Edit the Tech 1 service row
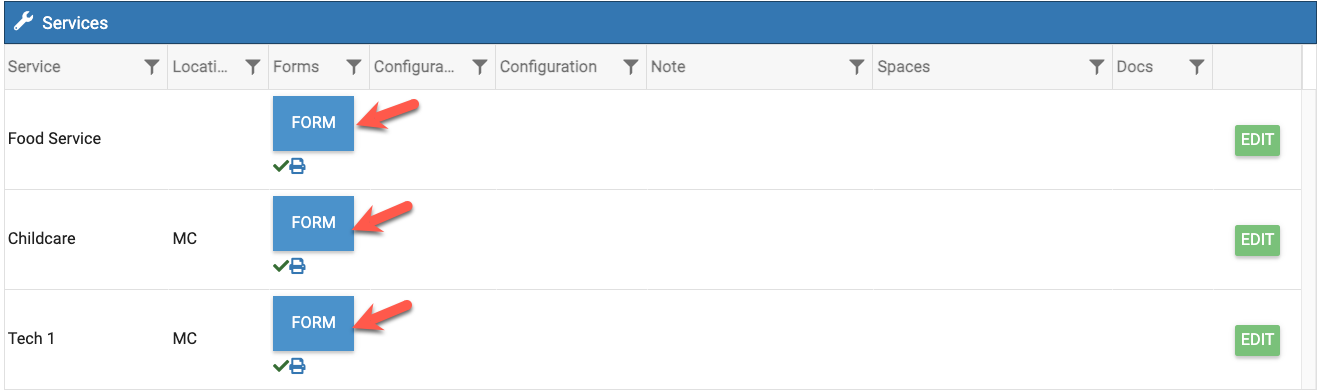 click(x=1257, y=340)
